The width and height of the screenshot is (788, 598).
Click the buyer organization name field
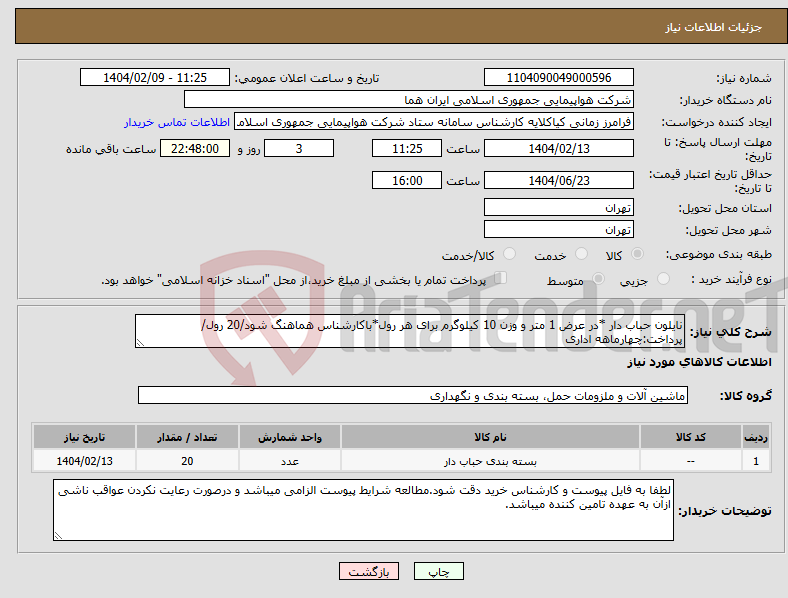409,99
